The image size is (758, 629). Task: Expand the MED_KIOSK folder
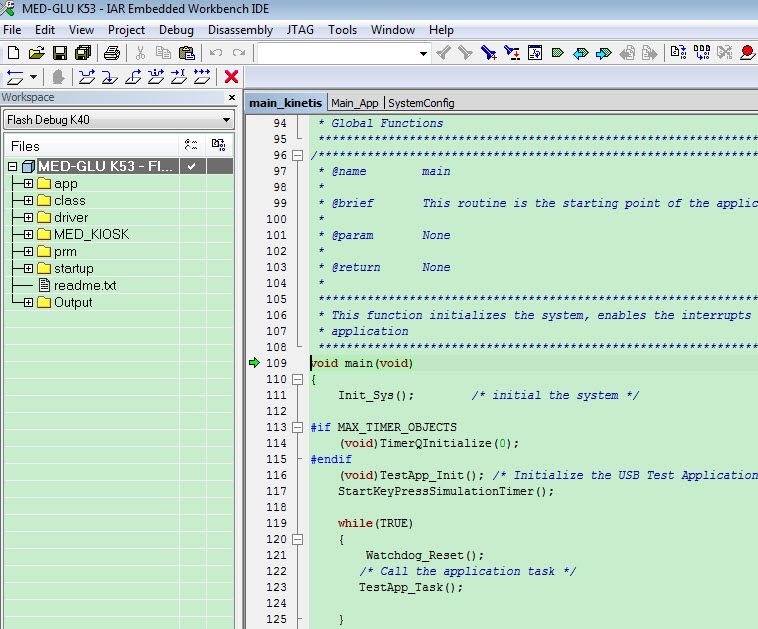tap(29, 234)
